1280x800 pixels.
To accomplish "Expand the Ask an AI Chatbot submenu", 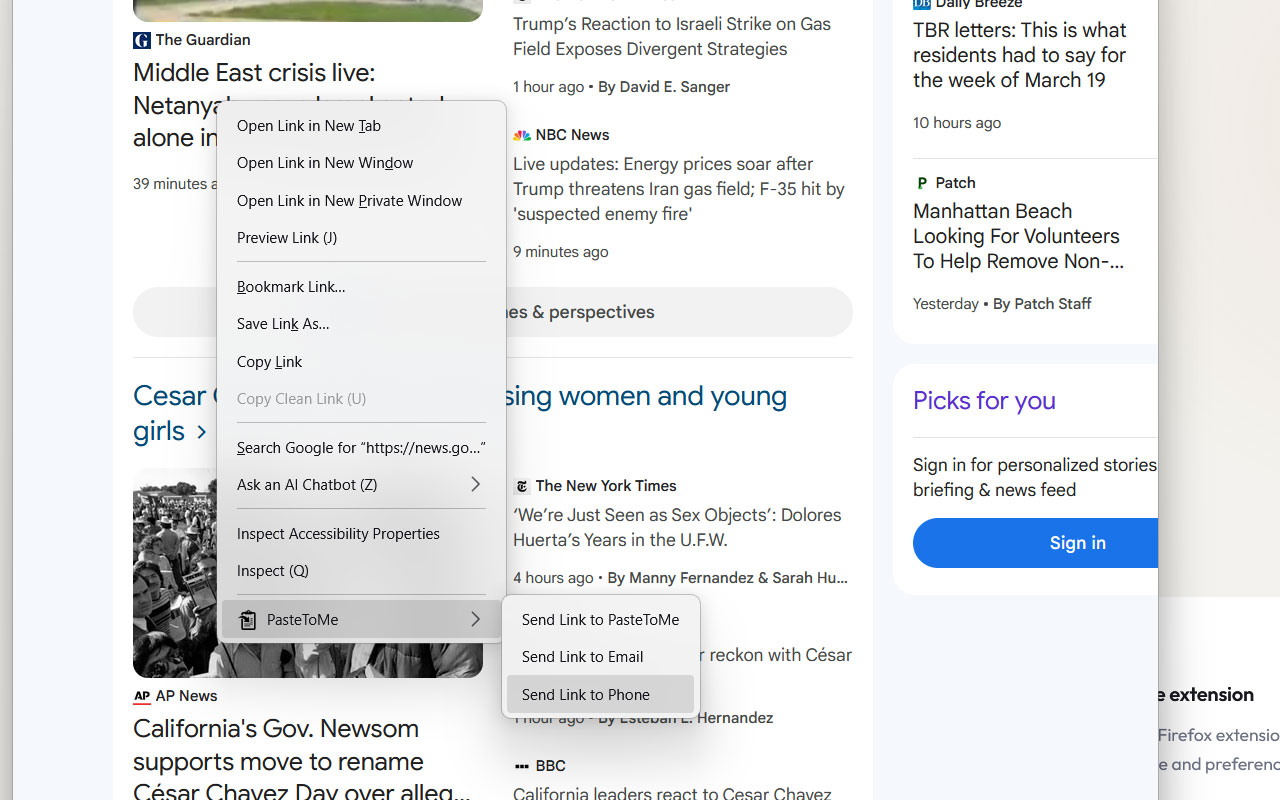I will click(360, 485).
